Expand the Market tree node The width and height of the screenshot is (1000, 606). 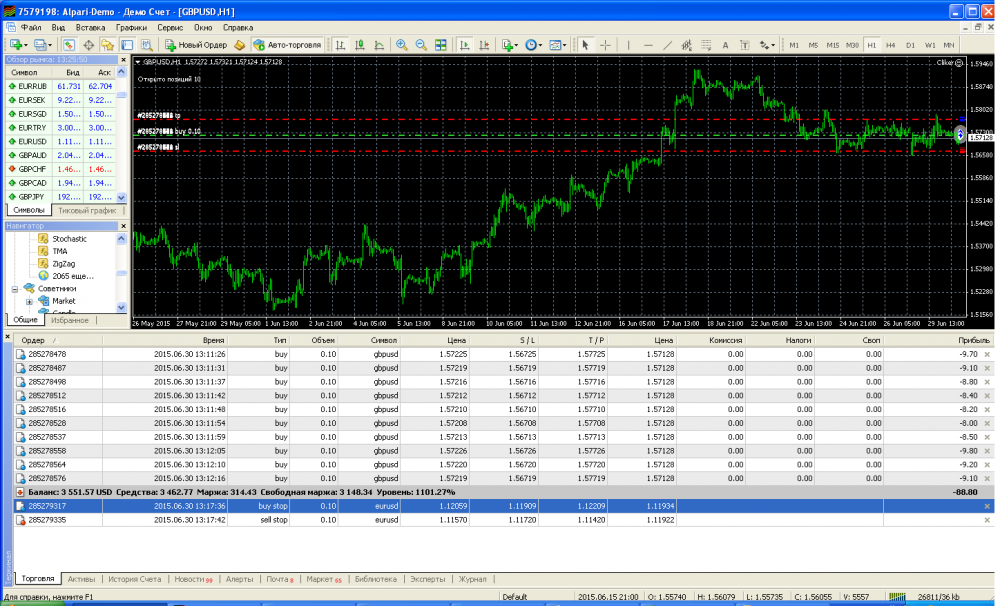pyautogui.click(x=30, y=301)
